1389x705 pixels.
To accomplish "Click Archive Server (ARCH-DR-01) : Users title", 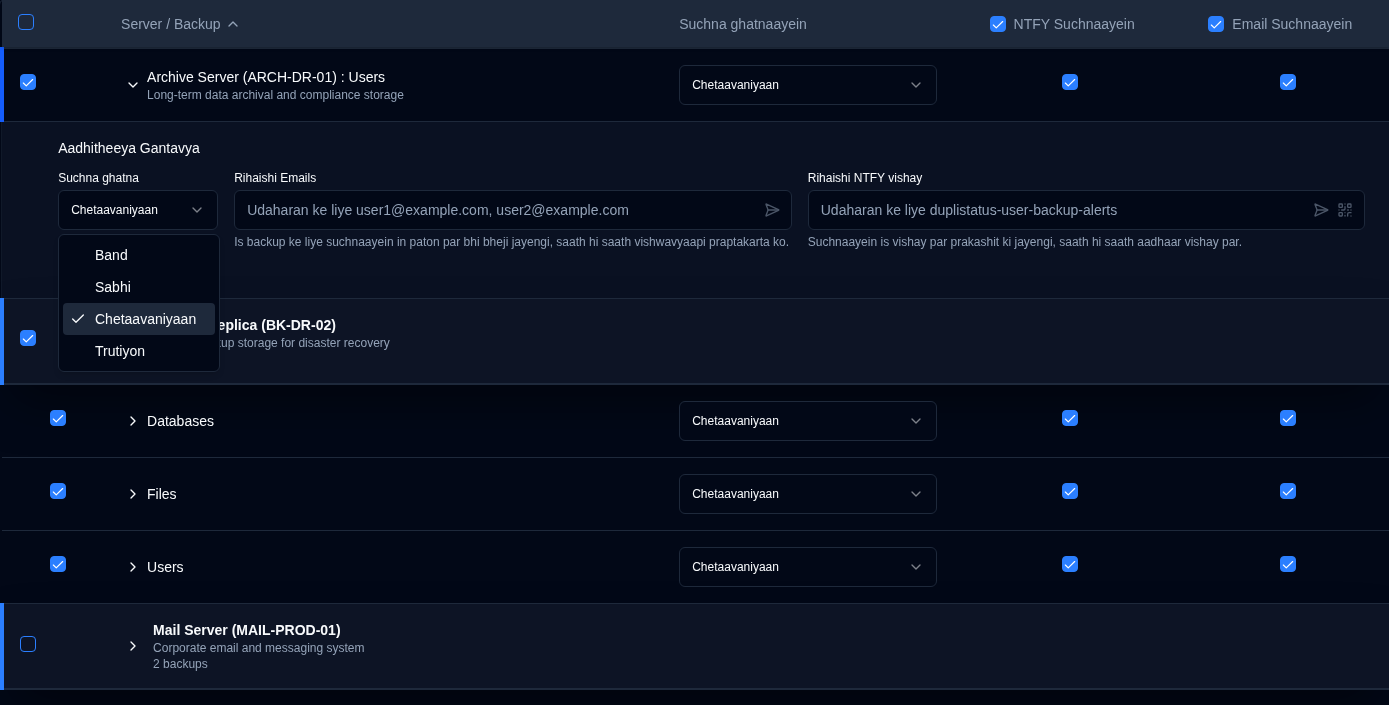I will click(266, 77).
